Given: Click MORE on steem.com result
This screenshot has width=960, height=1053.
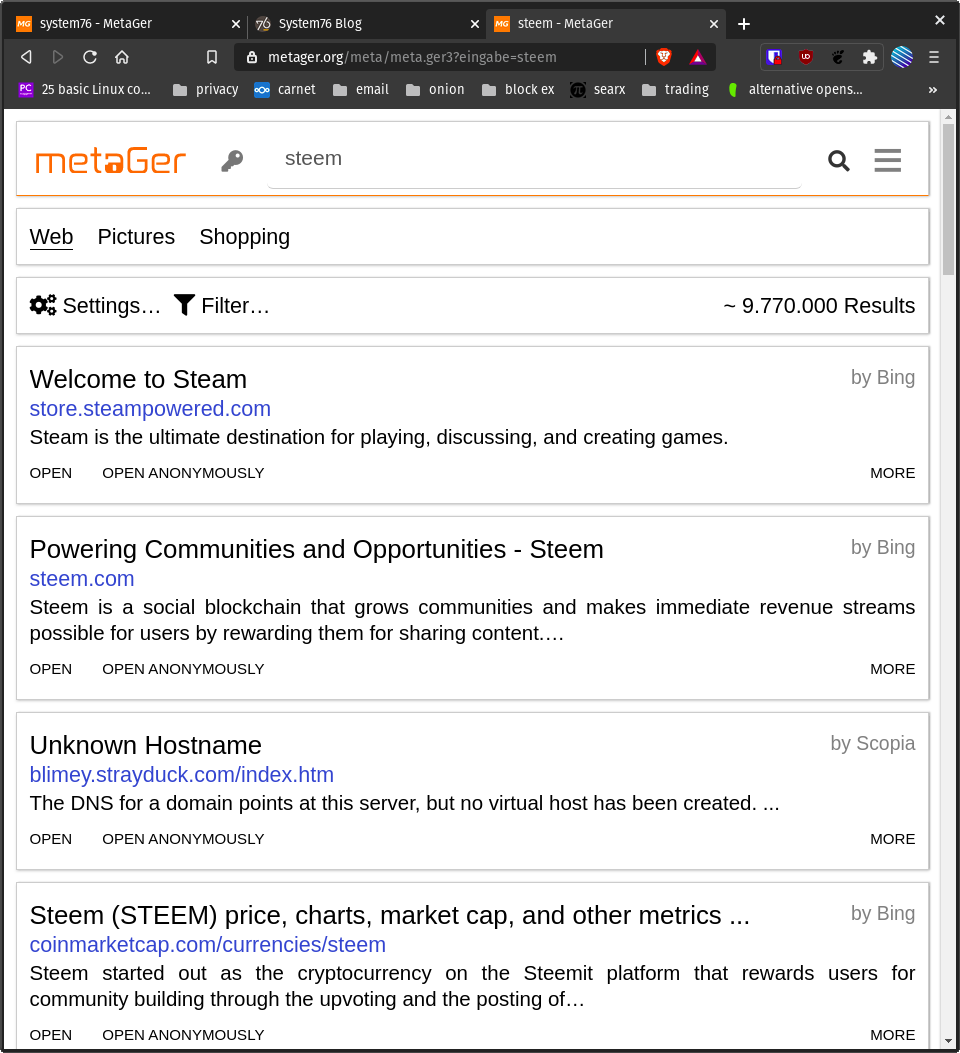Looking at the screenshot, I should click(893, 669).
